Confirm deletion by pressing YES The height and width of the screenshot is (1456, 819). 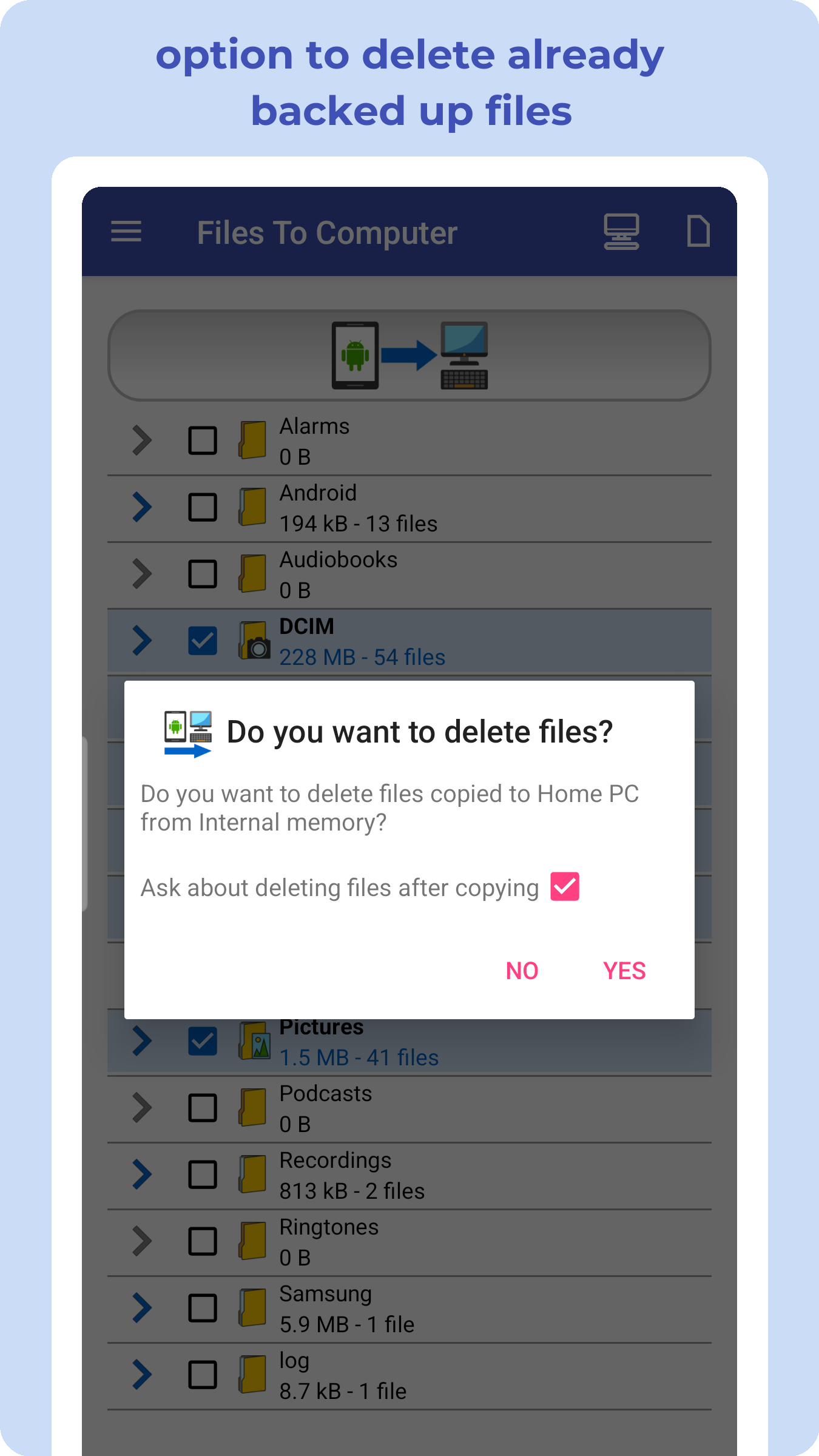coord(624,971)
